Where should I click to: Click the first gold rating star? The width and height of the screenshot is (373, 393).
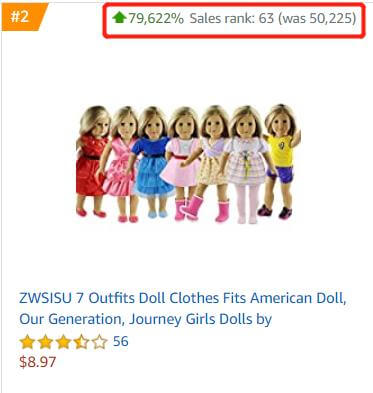point(27,342)
